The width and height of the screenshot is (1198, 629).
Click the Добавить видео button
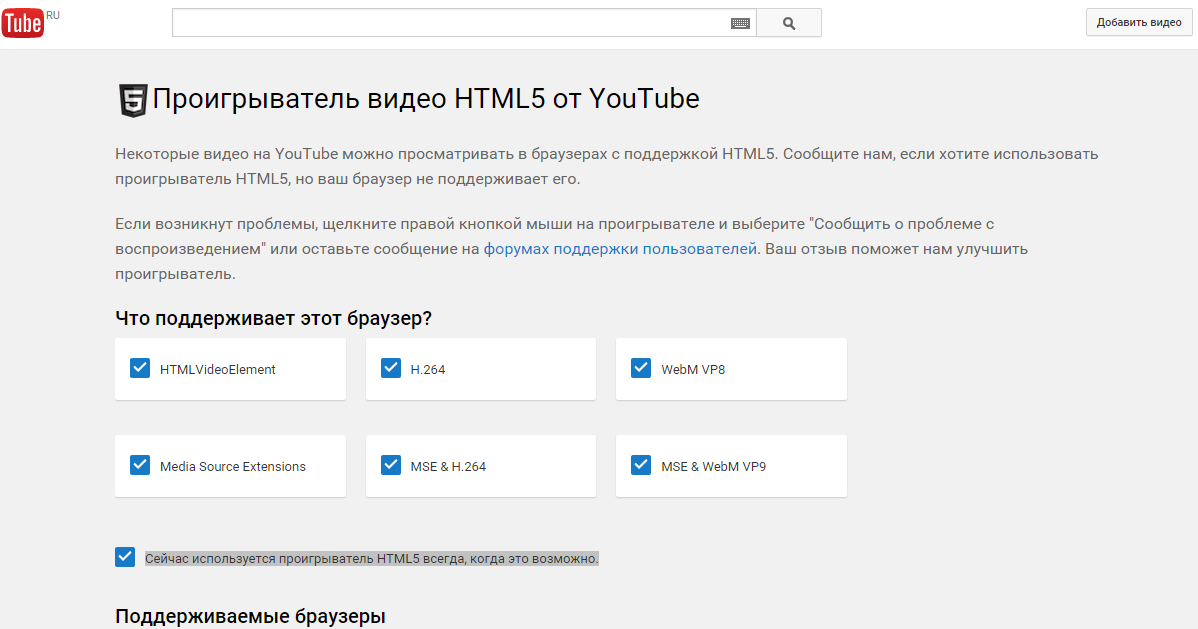click(1138, 22)
